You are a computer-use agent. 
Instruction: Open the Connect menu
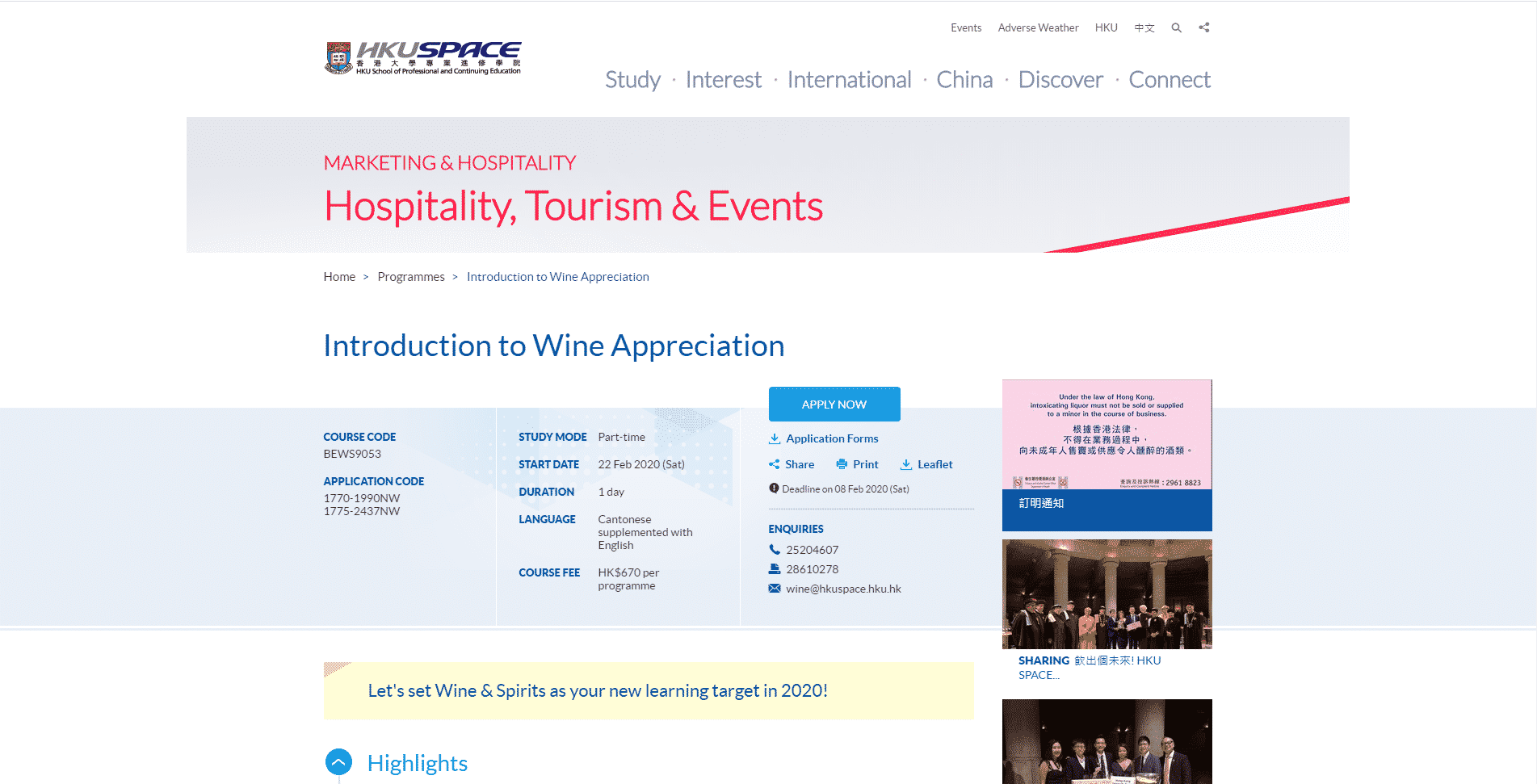1170,80
